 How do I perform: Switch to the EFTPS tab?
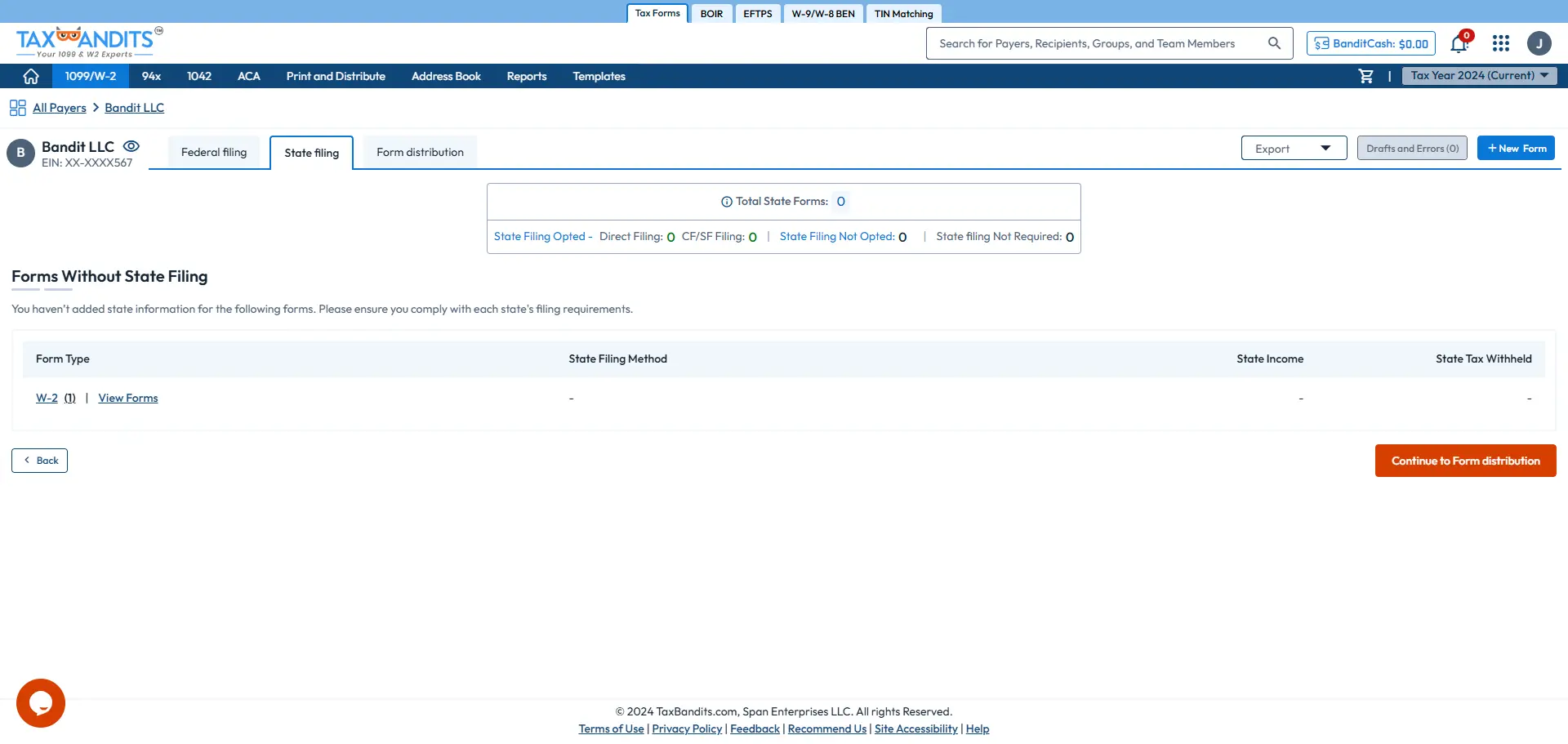(757, 14)
